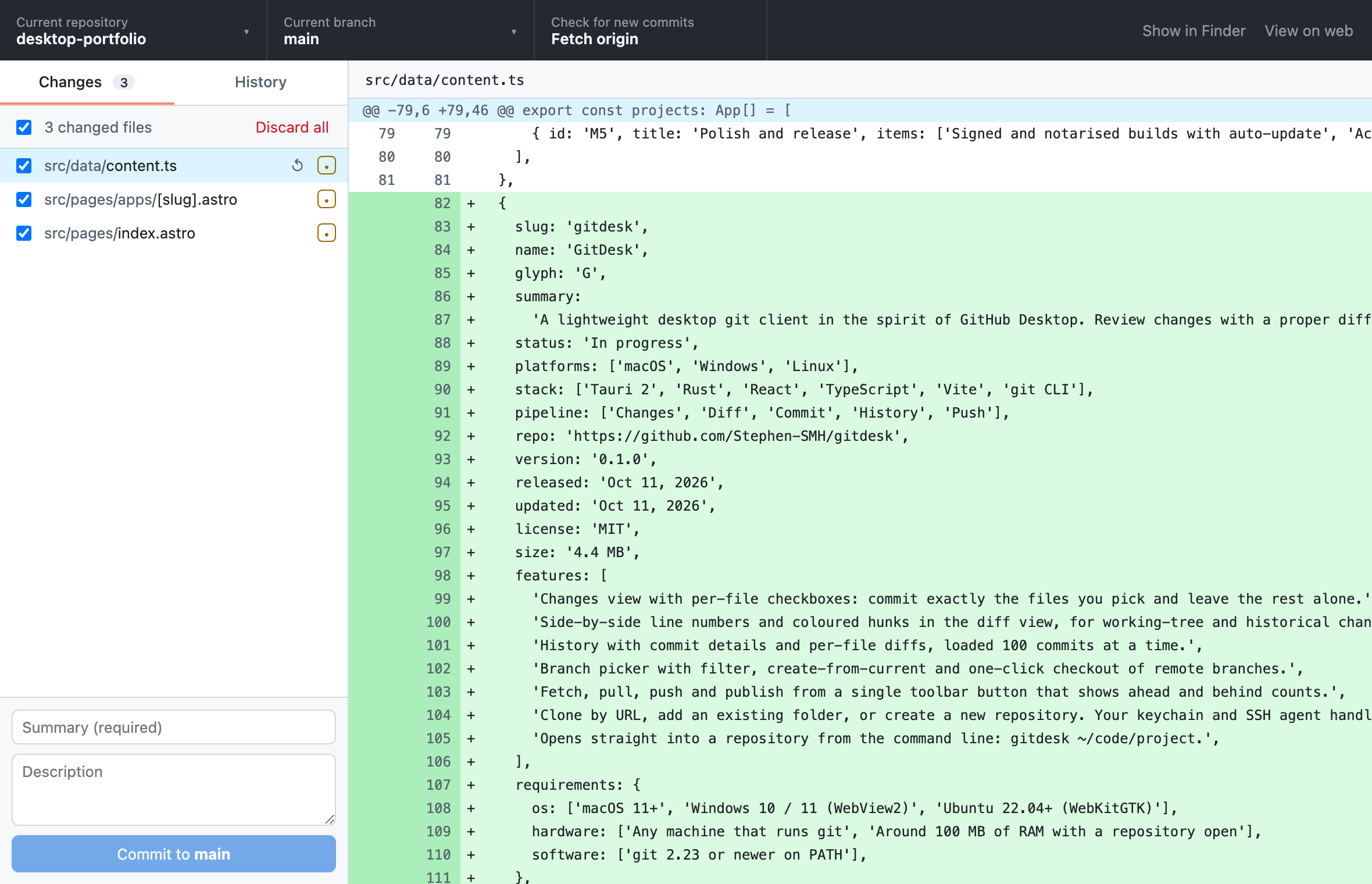Uncheck the src/pages/index.astro checkbox
Screen dimensions: 1372x884
point(24,233)
